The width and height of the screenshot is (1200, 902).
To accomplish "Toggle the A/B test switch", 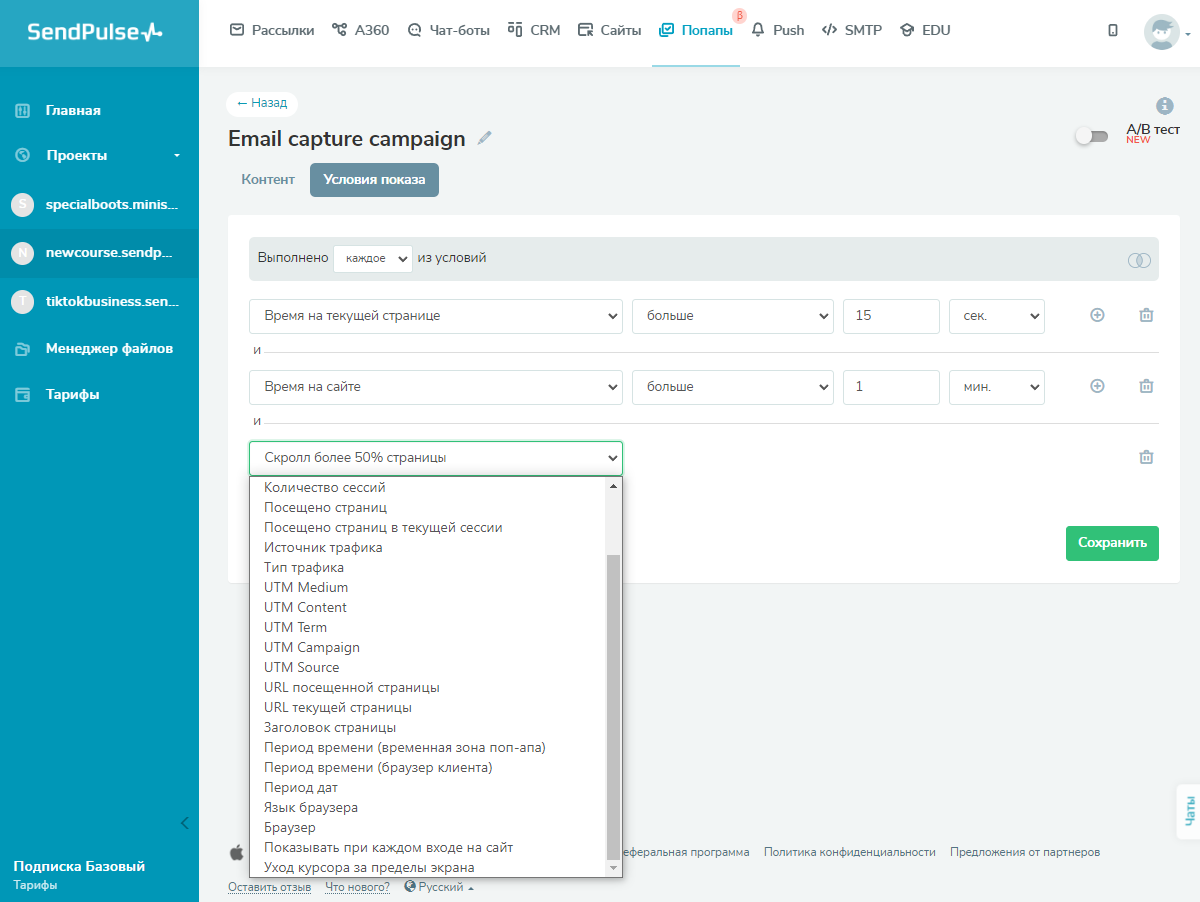I will pyautogui.click(x=1091, y=136).
